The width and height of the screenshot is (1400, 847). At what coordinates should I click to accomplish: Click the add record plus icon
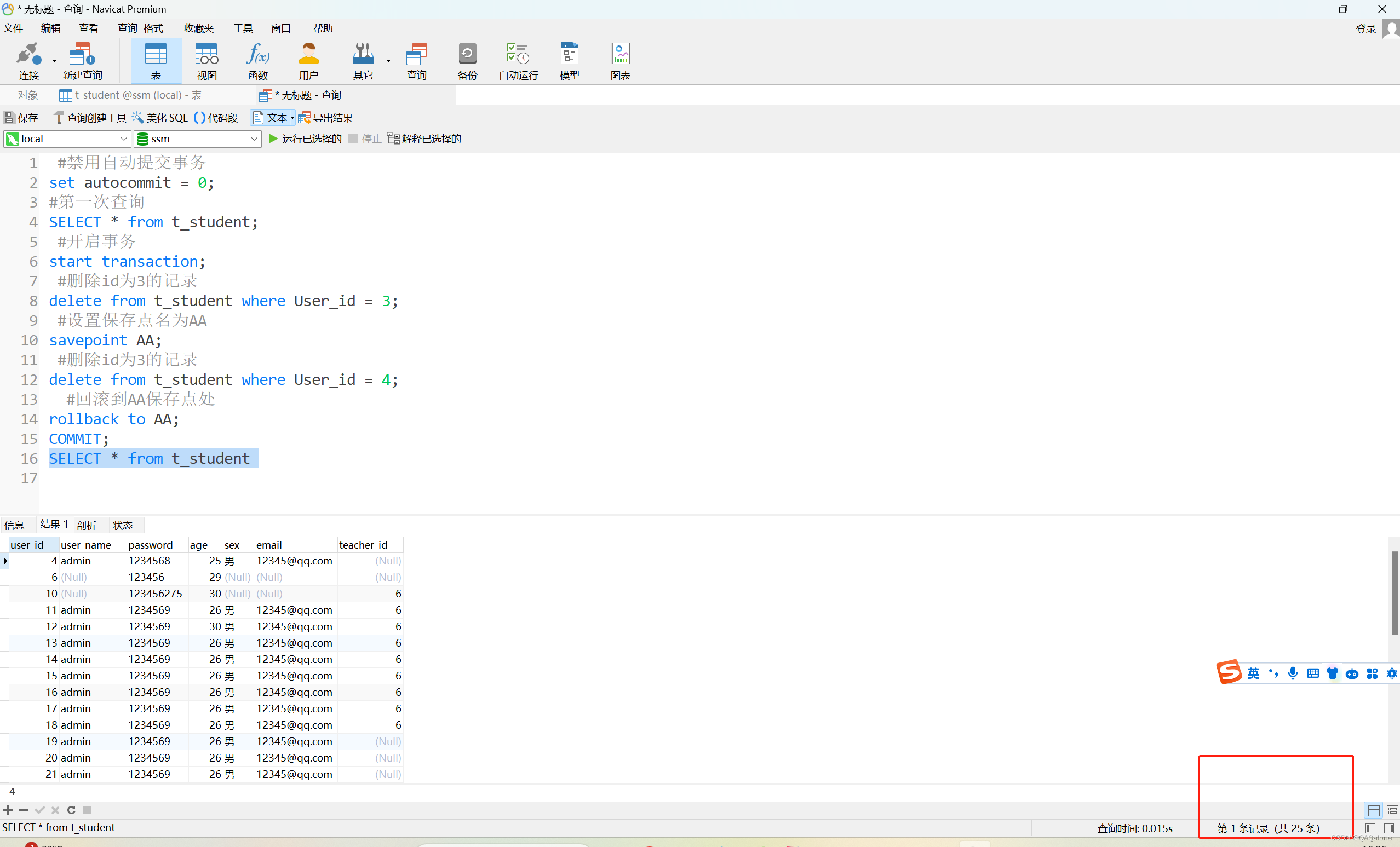coord(8,810)
